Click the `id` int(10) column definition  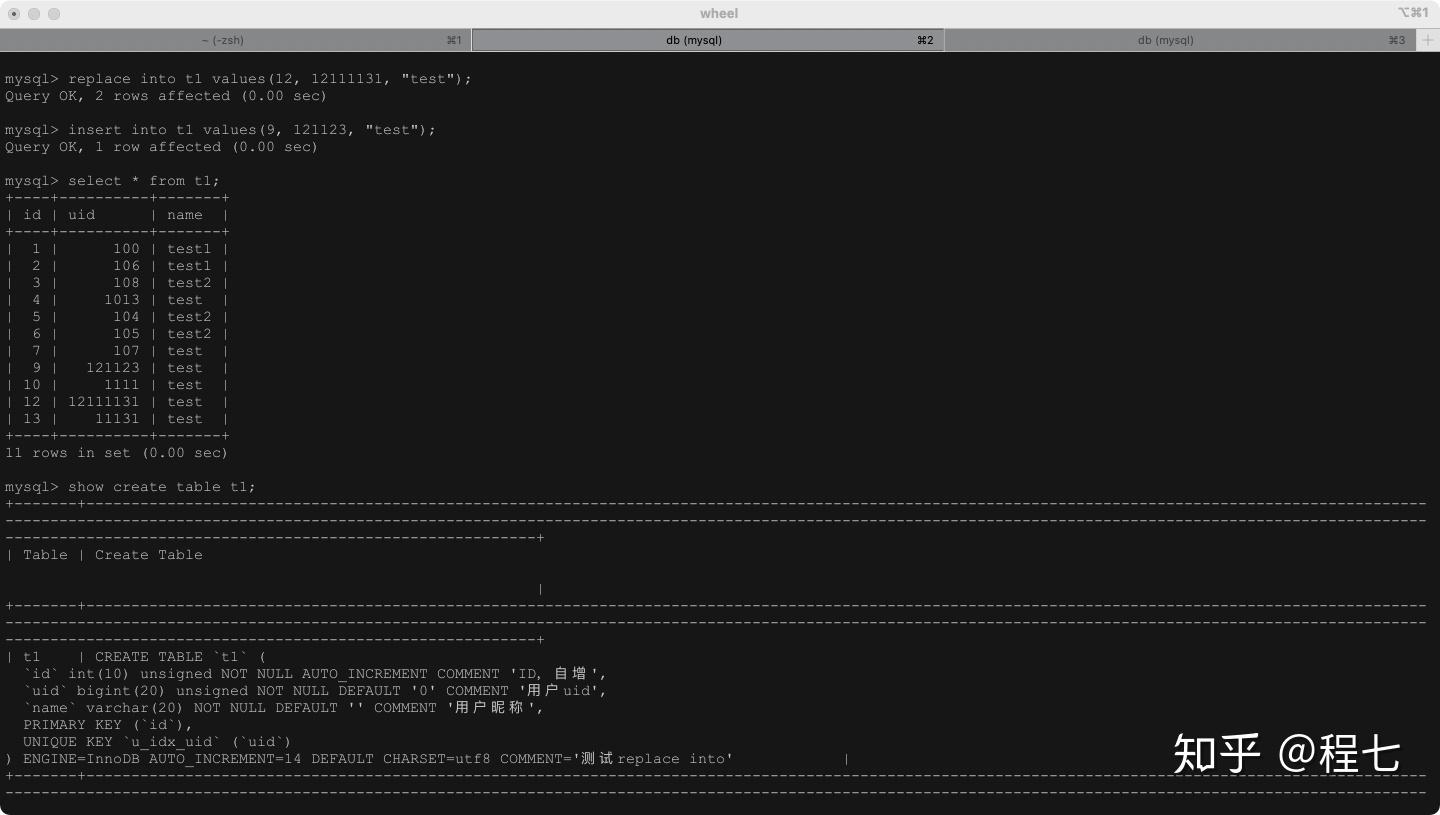pos(315,674)
